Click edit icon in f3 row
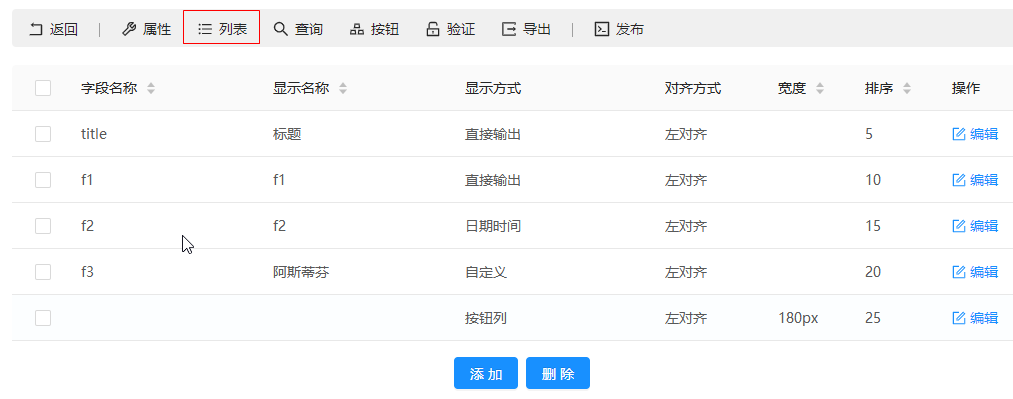Viewport: 1013px width, 399px height. (959, 272)
